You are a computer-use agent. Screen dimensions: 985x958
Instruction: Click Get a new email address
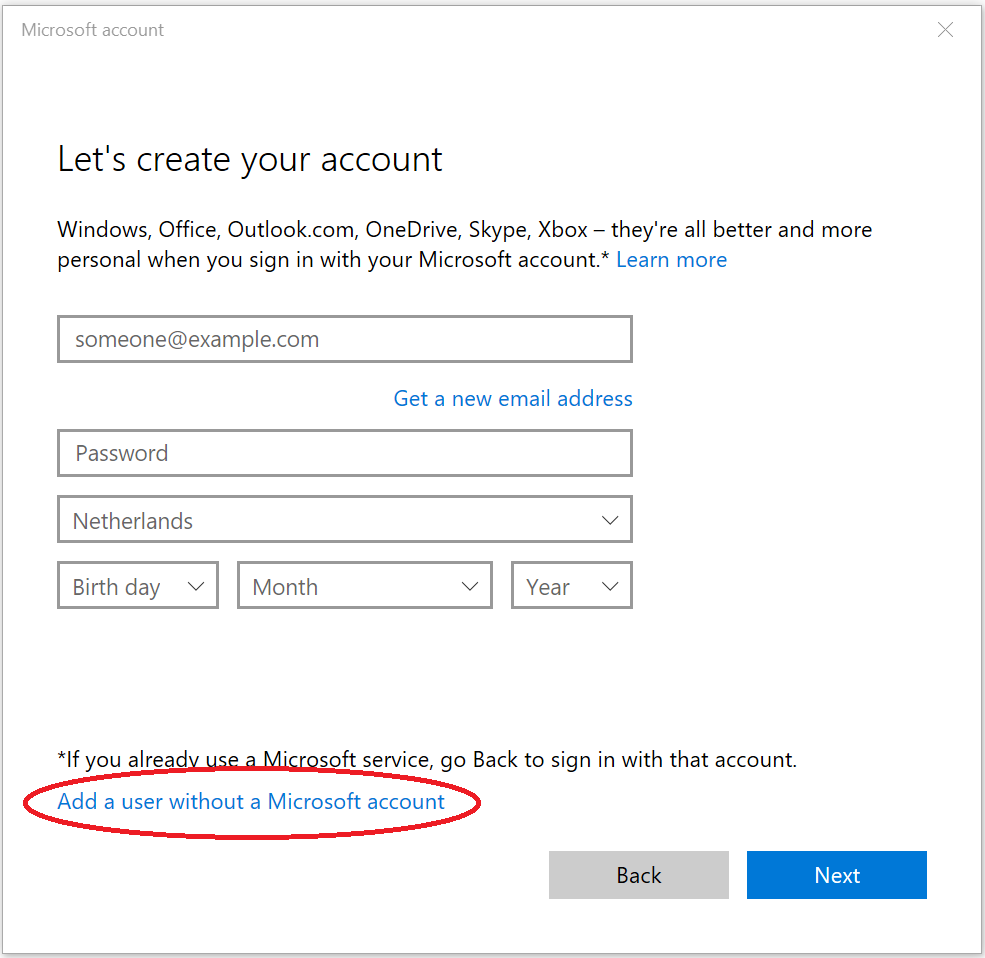[x=513, y=399]
